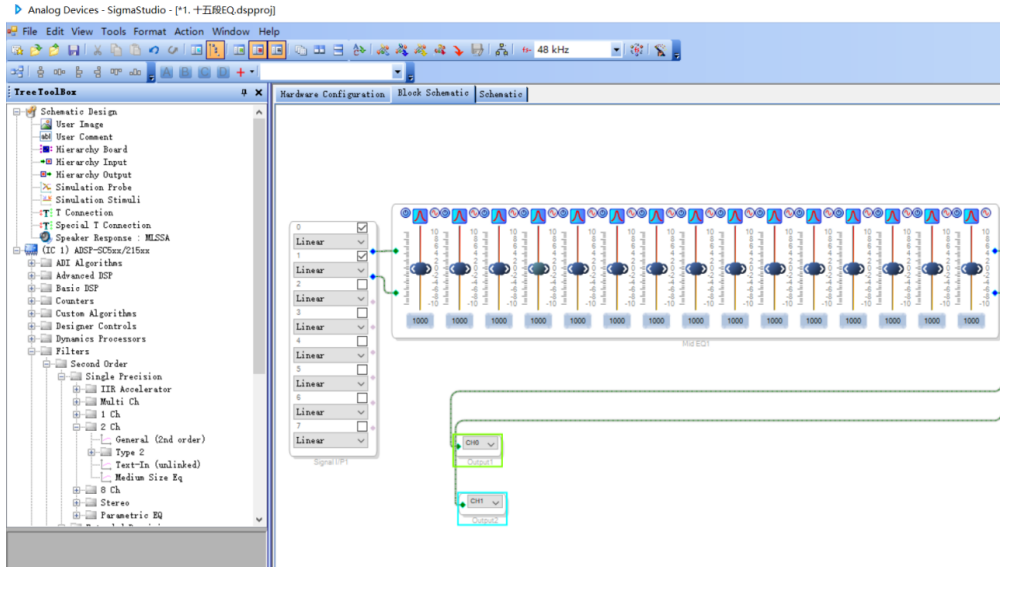Viewport: 1022px width, 589px height.
Task: Enable input channel 4 checkbox
Action: [x=362, y=341]
